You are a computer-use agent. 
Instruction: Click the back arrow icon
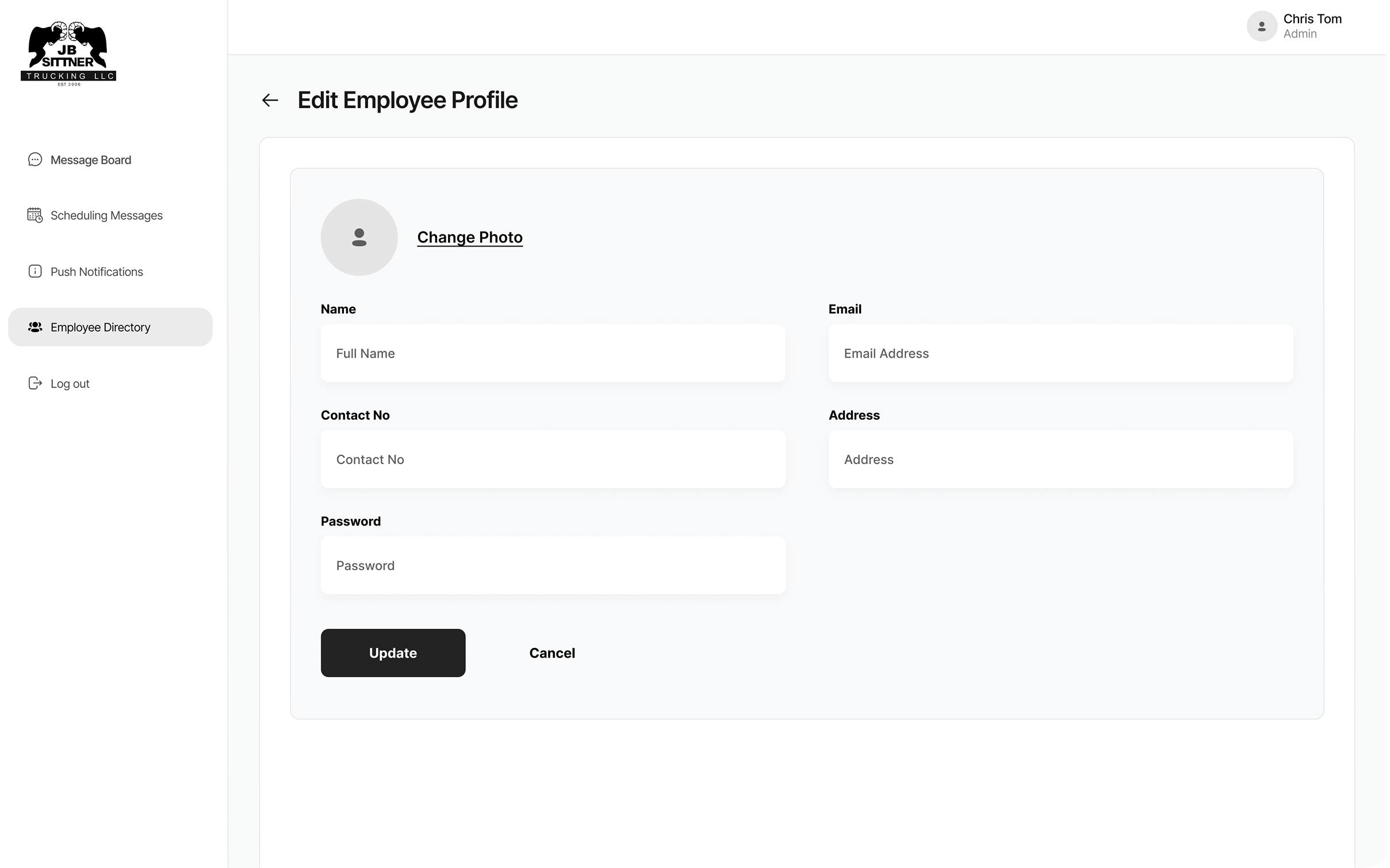coord(270,100)
